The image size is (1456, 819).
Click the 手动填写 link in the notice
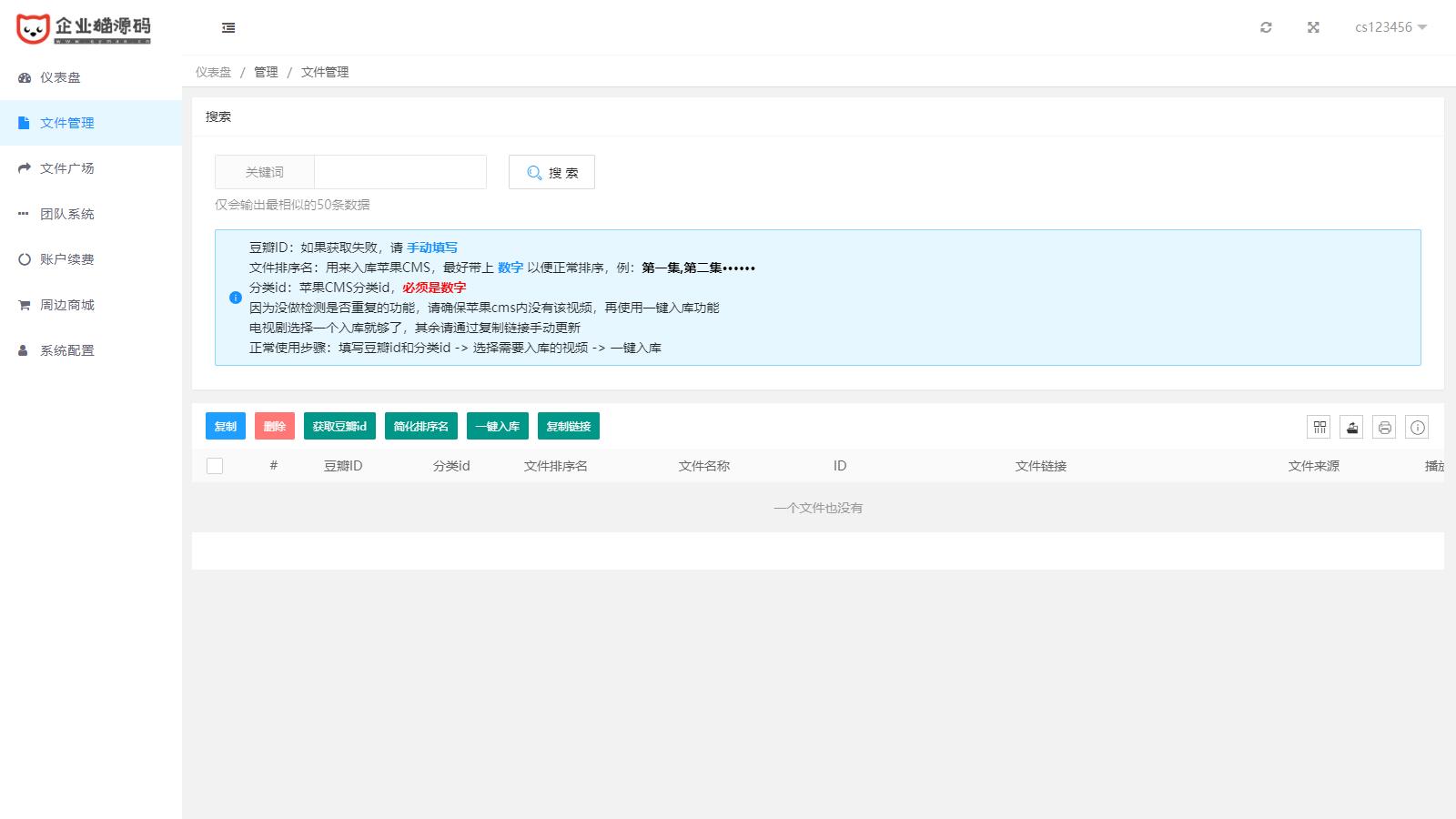(x=432, y=247)
